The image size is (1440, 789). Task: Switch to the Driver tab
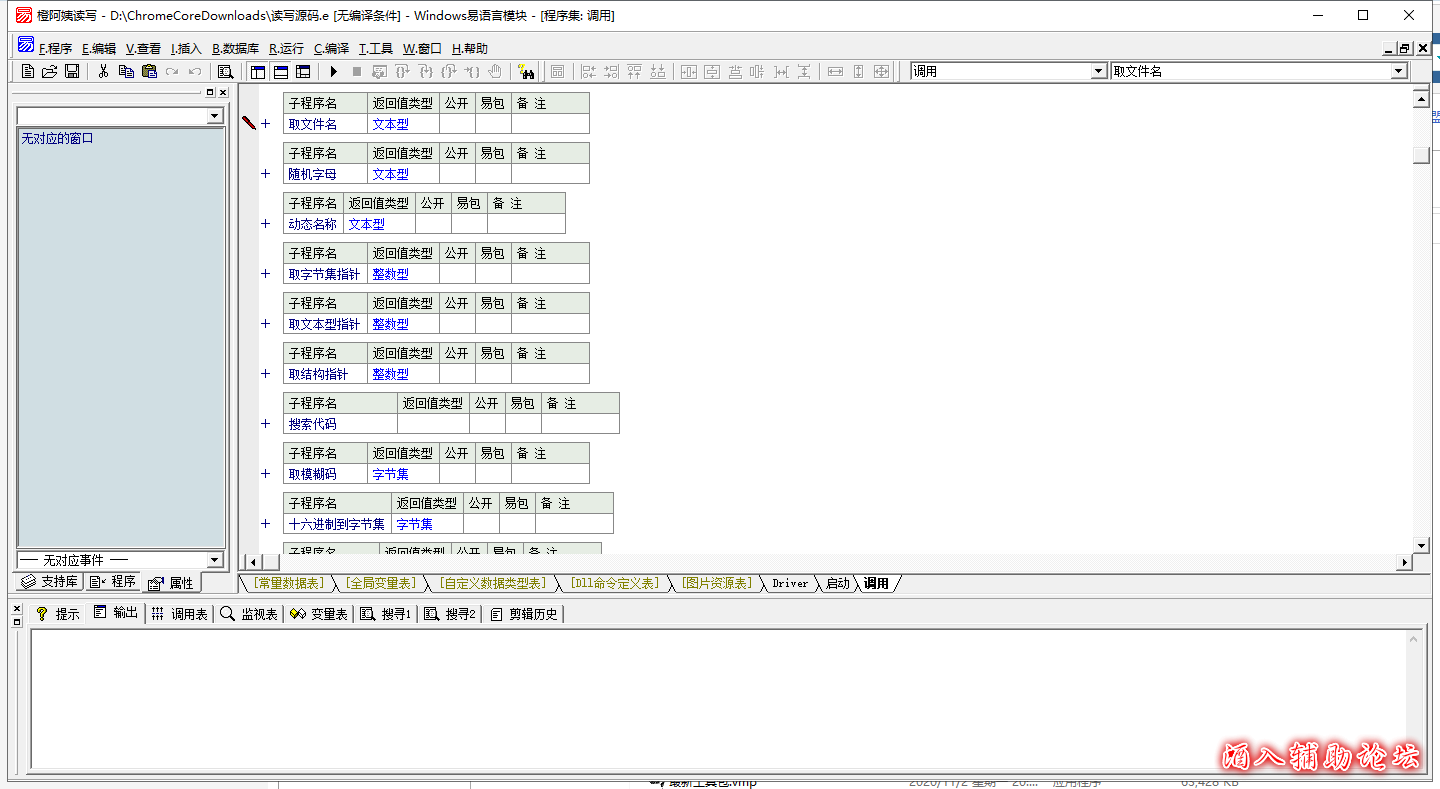789,583
